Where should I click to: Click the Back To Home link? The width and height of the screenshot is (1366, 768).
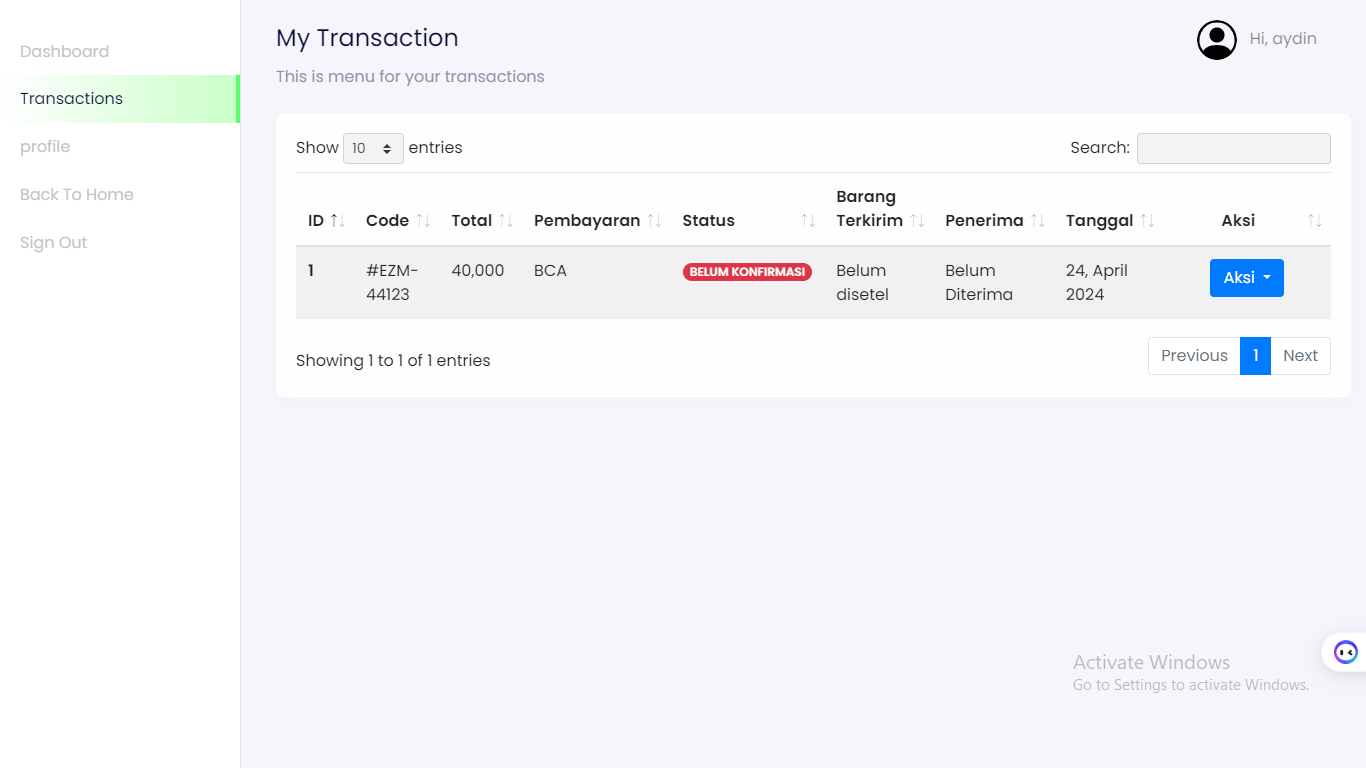[76, 195]
